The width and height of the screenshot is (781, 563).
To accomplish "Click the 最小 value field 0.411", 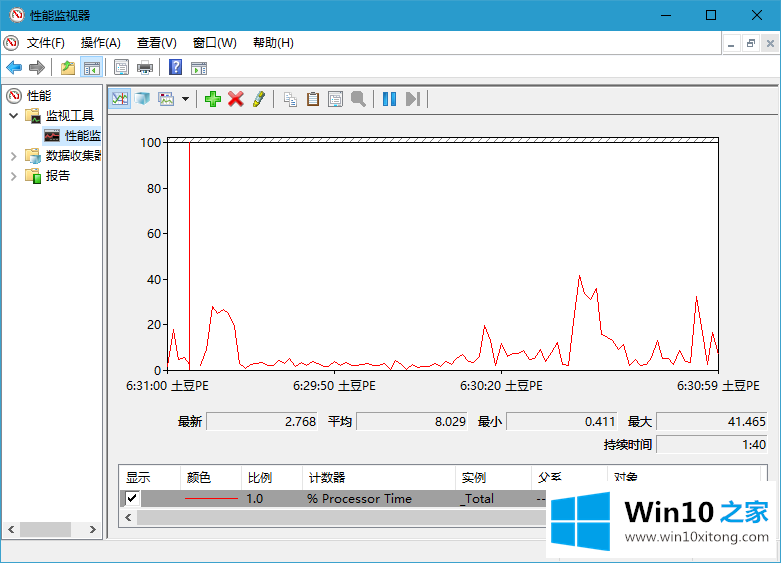I will pos(562,422).
